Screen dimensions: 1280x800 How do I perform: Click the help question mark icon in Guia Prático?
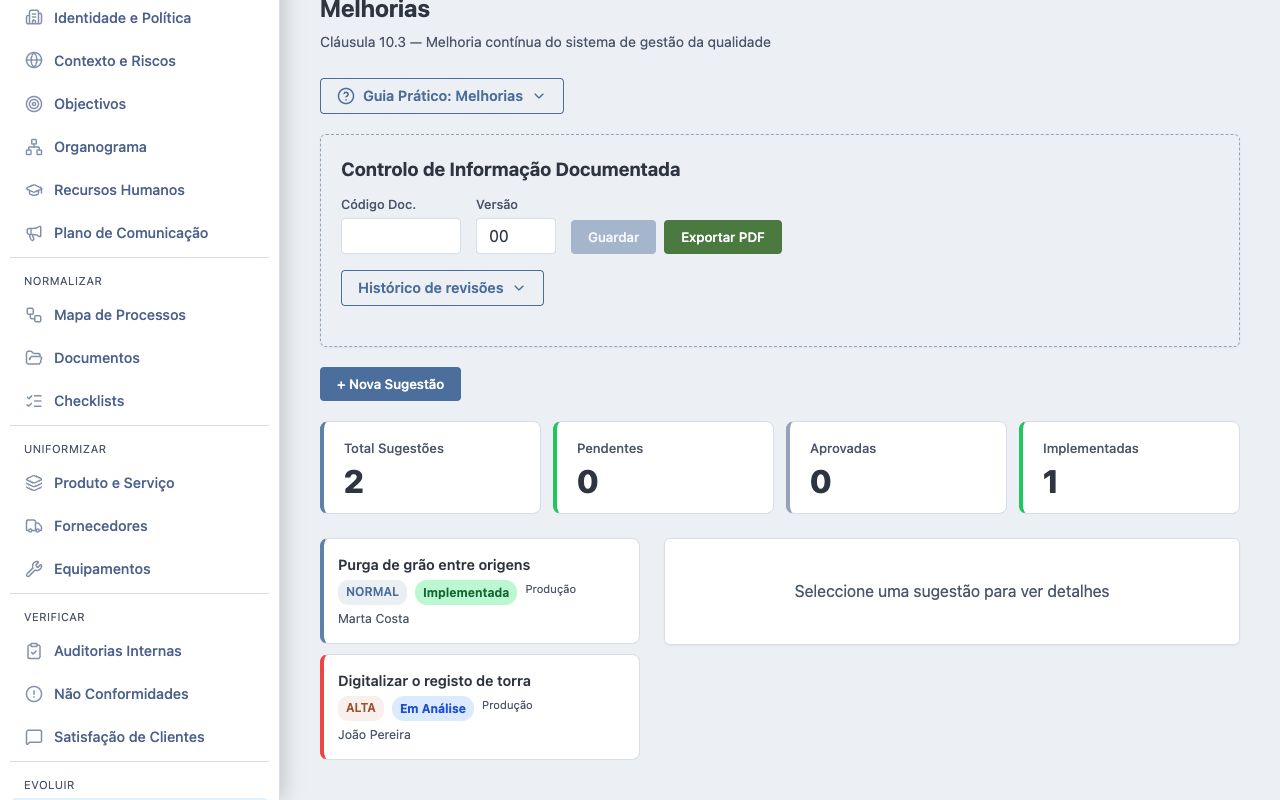click(346, 96)
